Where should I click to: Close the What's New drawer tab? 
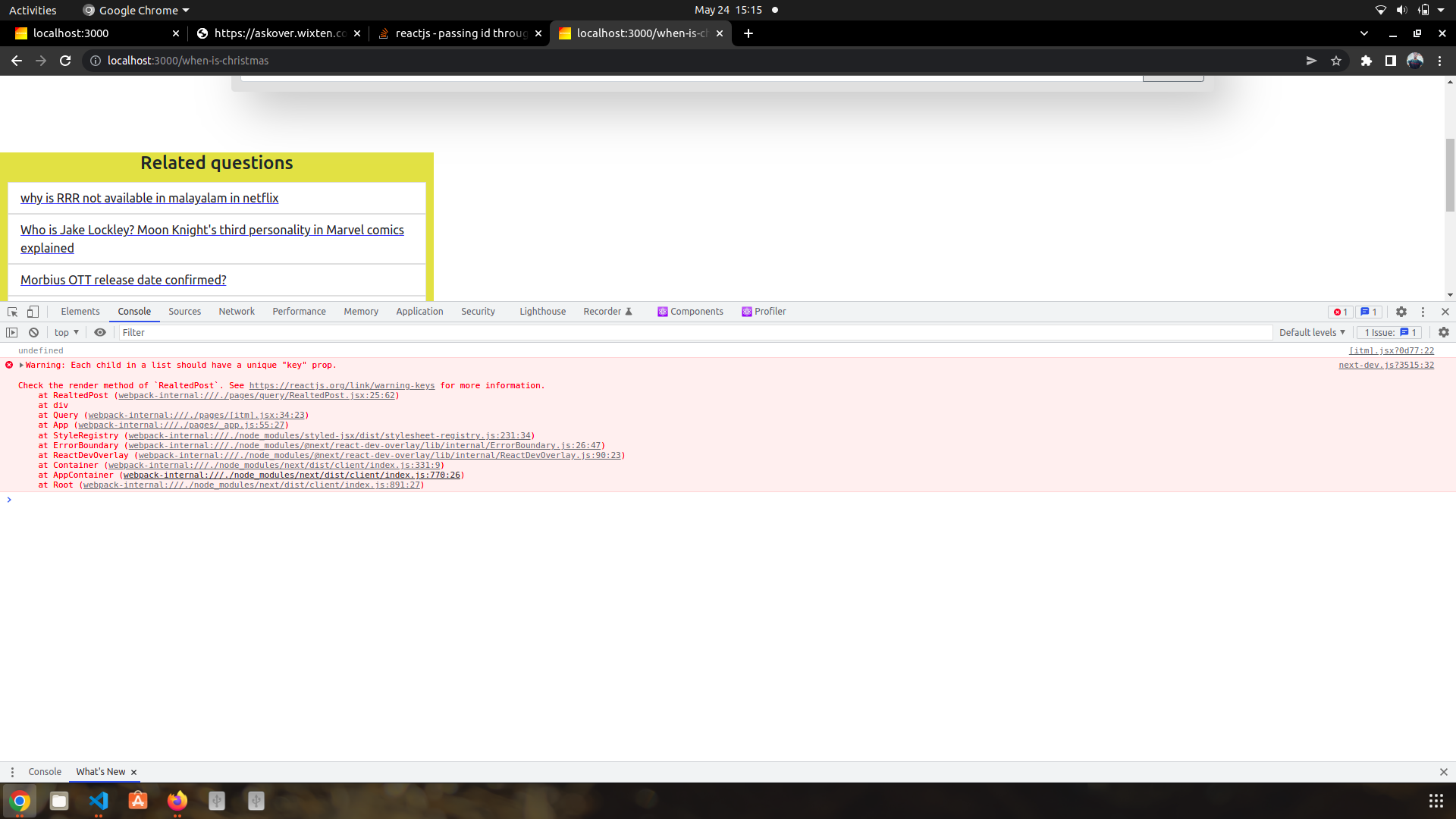tap(133, 773)
